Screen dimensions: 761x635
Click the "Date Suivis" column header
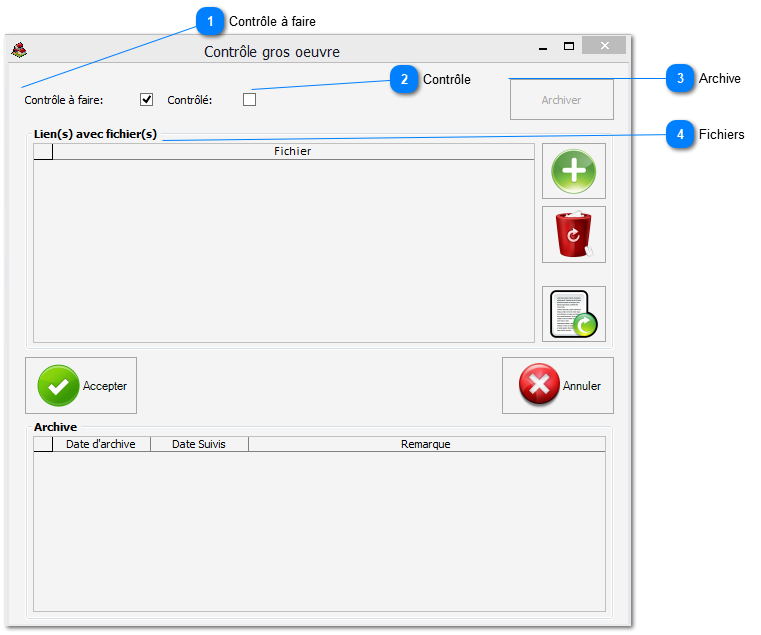pos(199,444)
